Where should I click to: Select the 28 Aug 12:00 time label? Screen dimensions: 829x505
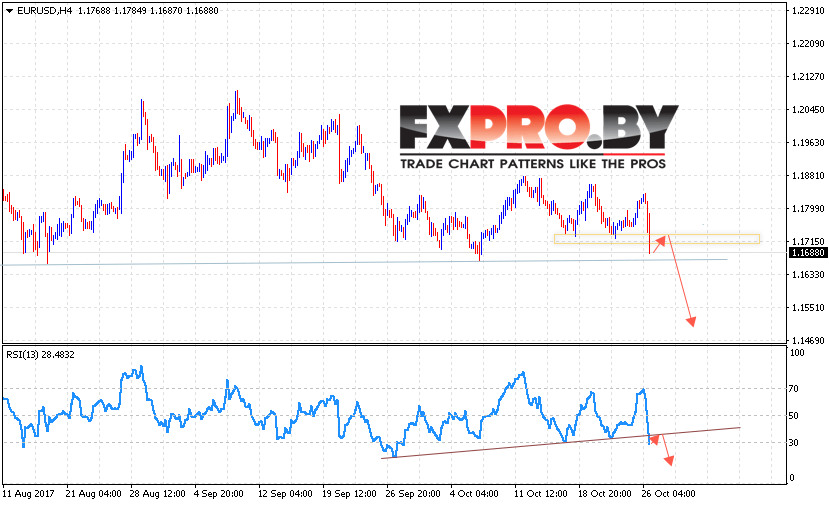(158, 493)
